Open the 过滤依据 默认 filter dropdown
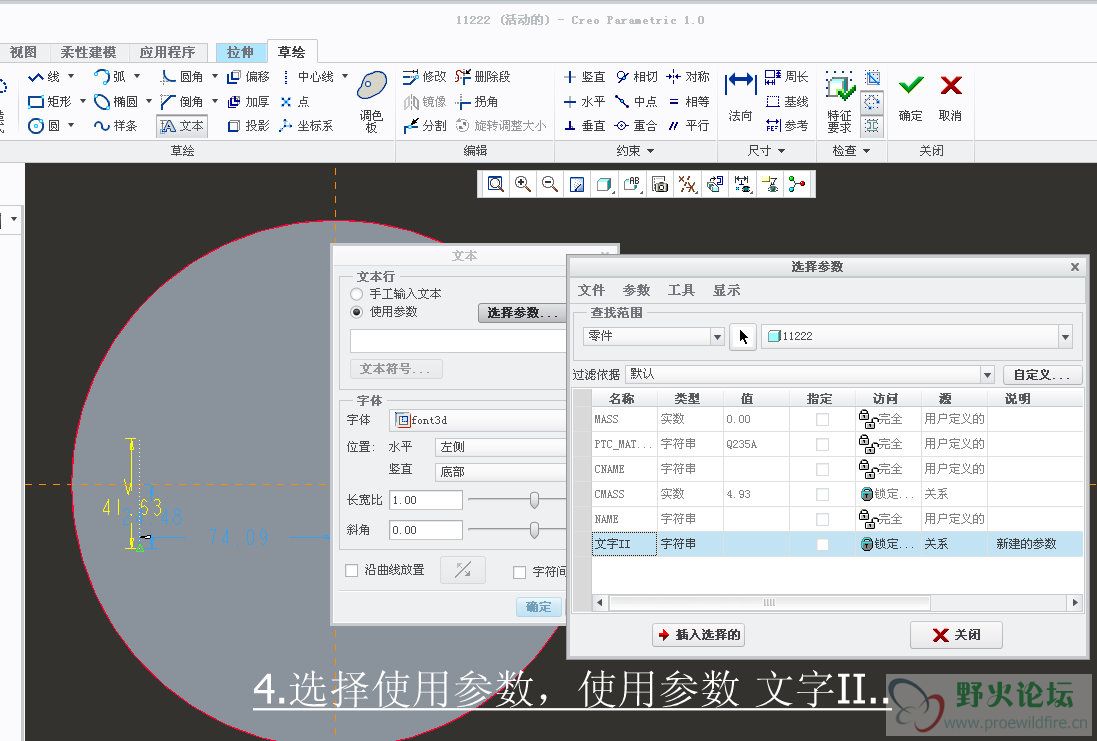Viewport: 1097px width, 741px height. 987,375
